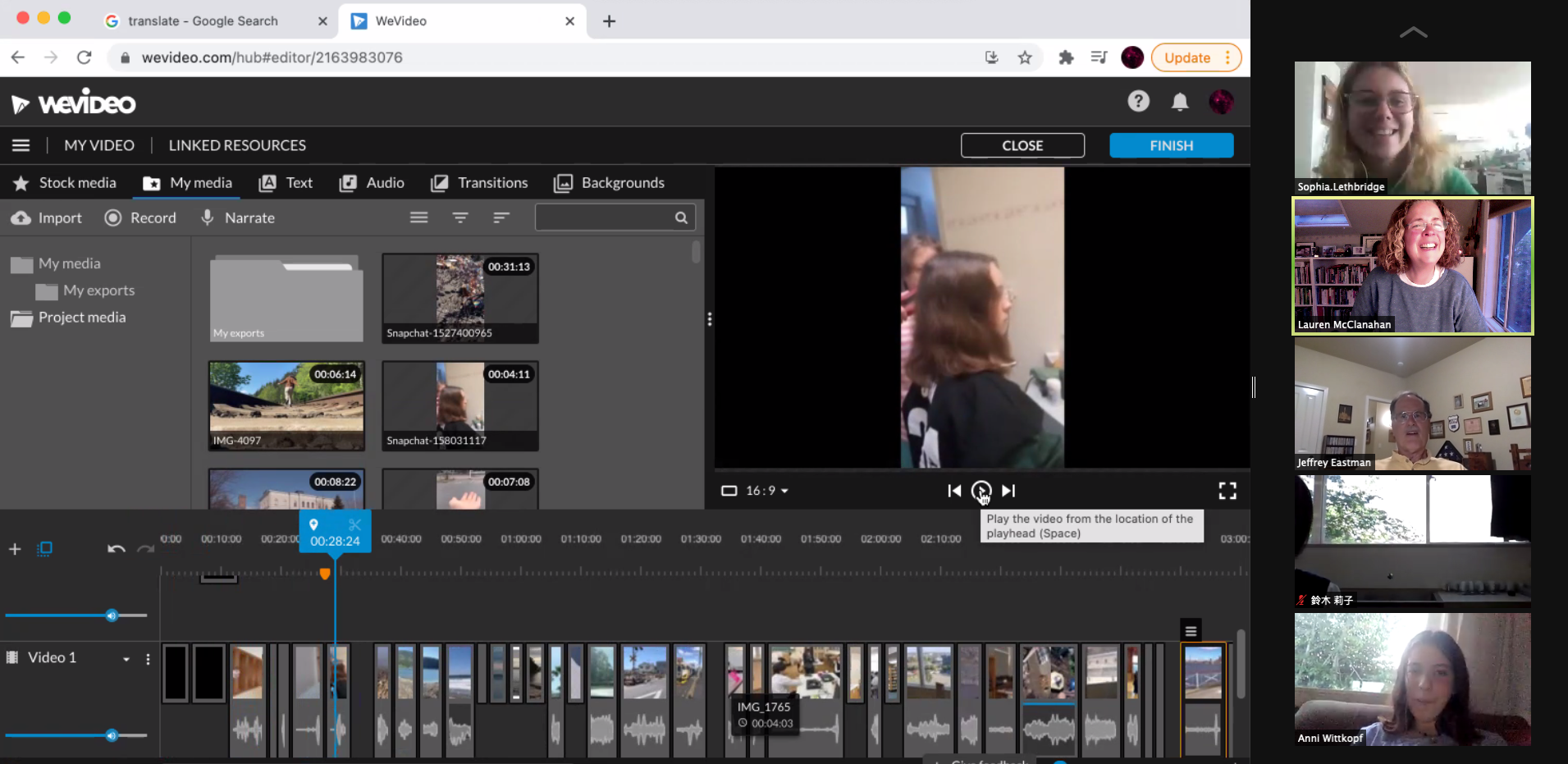This screenshot has width=1568, height=764.
Task: Click the timeline vertical scrollbar
Action: [x=1241, y=665]
